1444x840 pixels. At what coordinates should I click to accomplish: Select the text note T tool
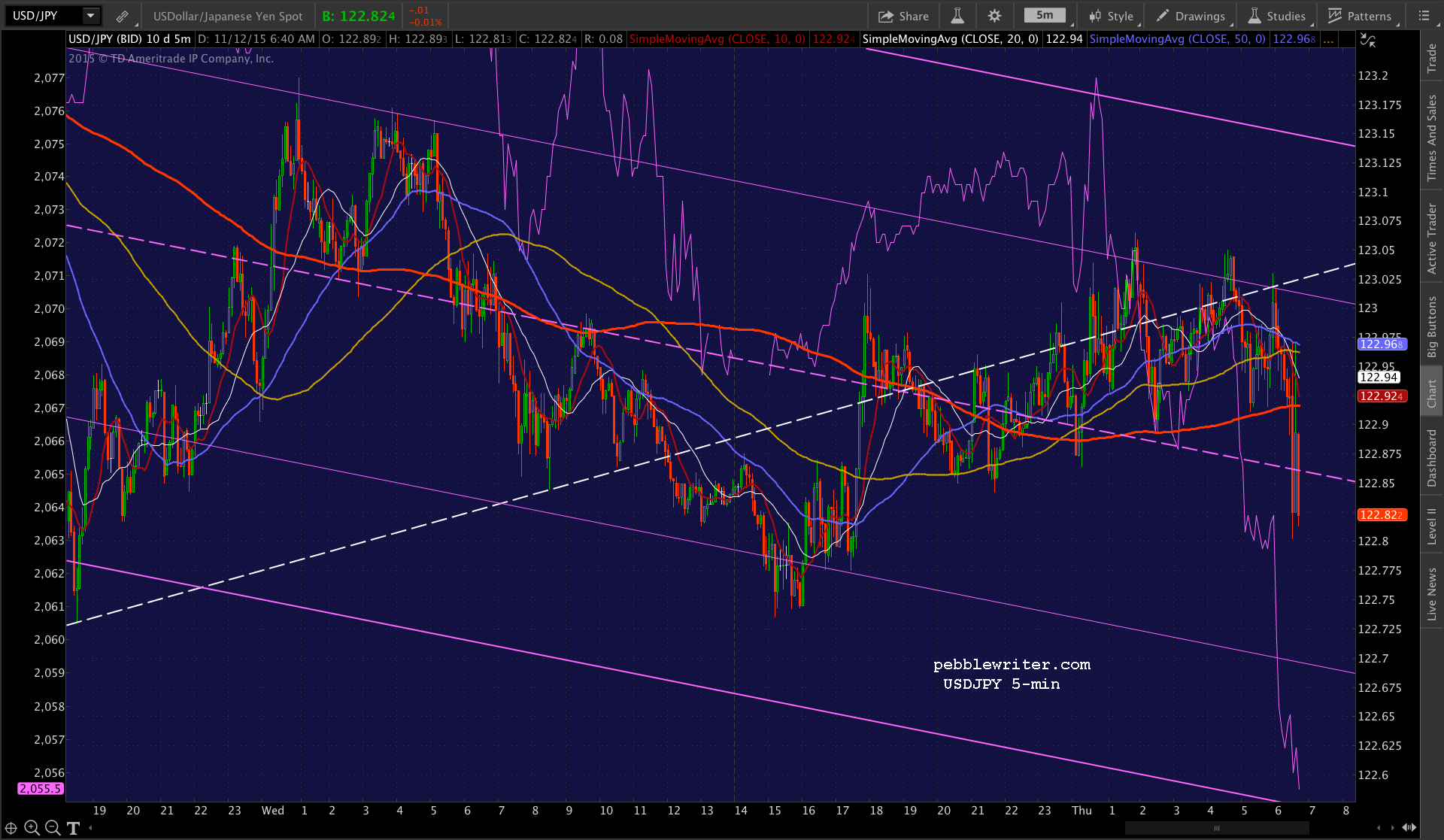pyautogui.click(x=73, y=828)
